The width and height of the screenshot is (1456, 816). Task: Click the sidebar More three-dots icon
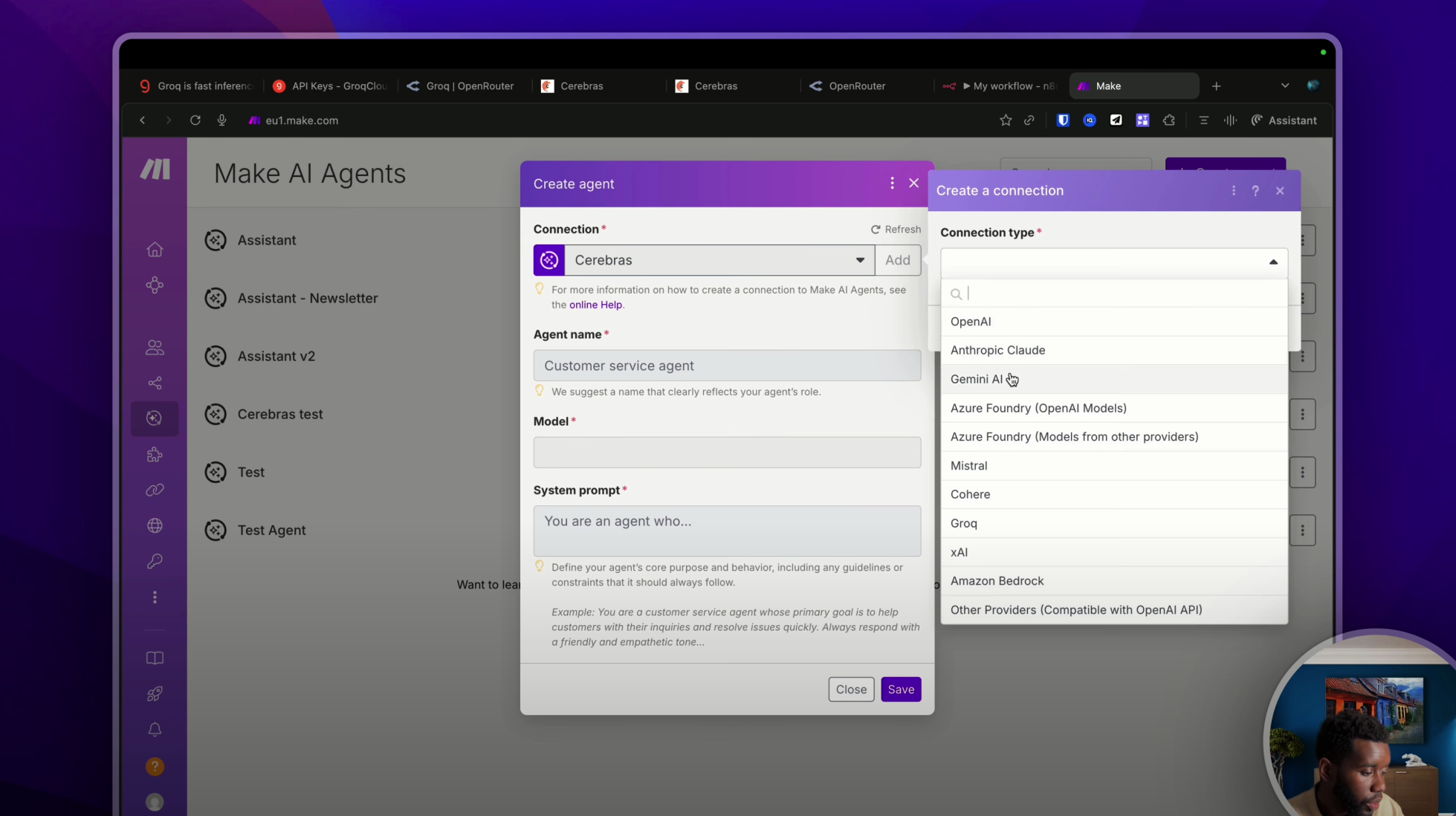(155, 597)
